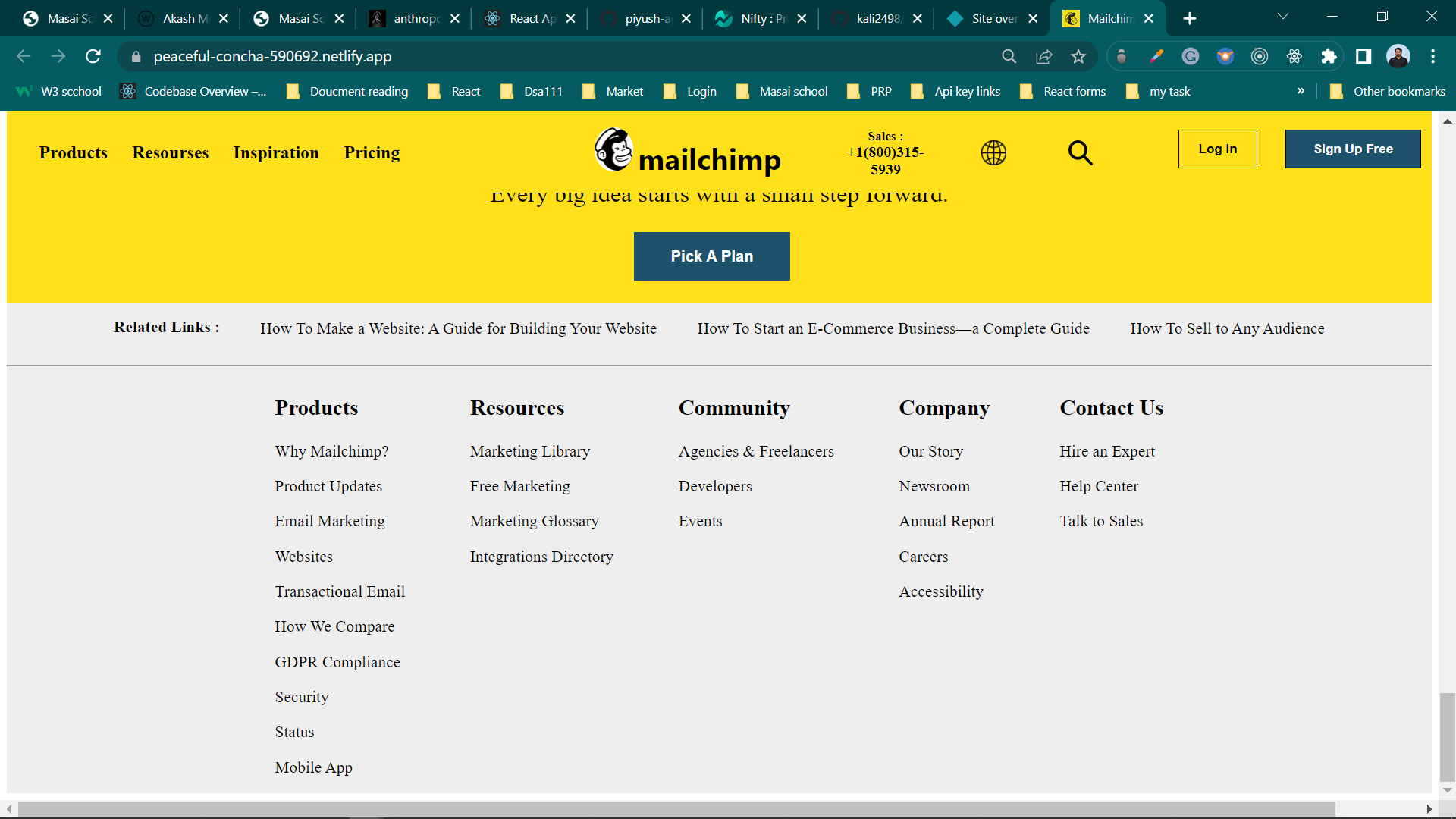Image resolution: width=1456 pixels, height=819 pixels.
Task: Expand the tab search chevron
Action: click(1283, 17)
